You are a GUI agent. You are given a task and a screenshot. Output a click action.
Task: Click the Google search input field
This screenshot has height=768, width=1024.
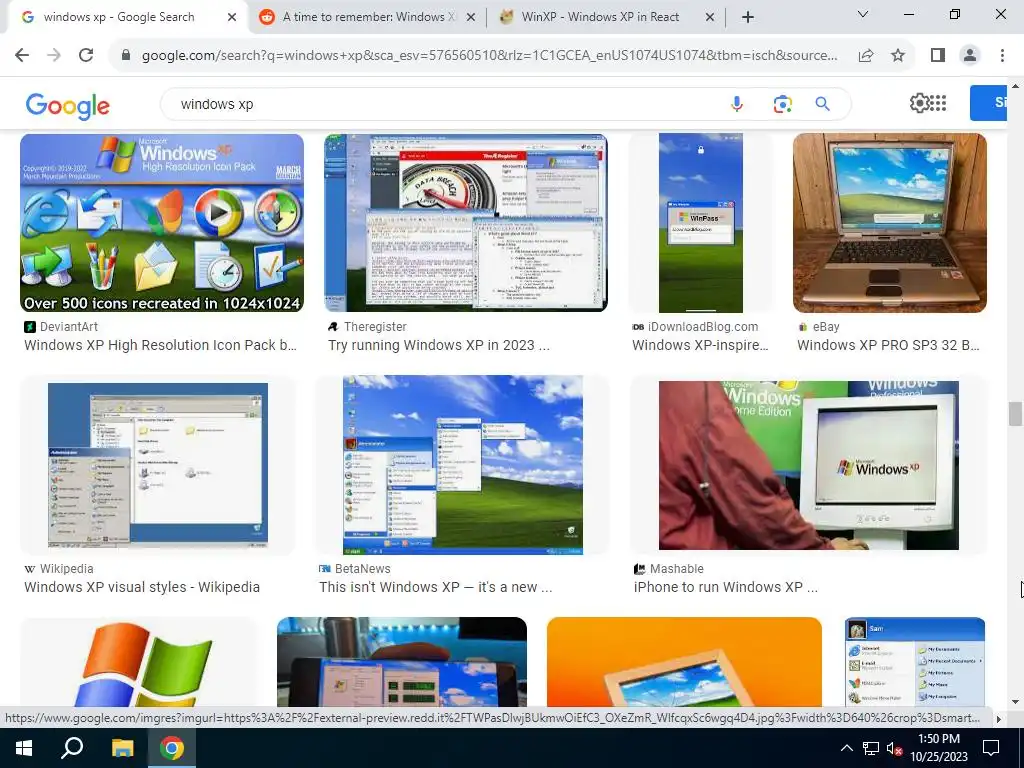(451, 104)
